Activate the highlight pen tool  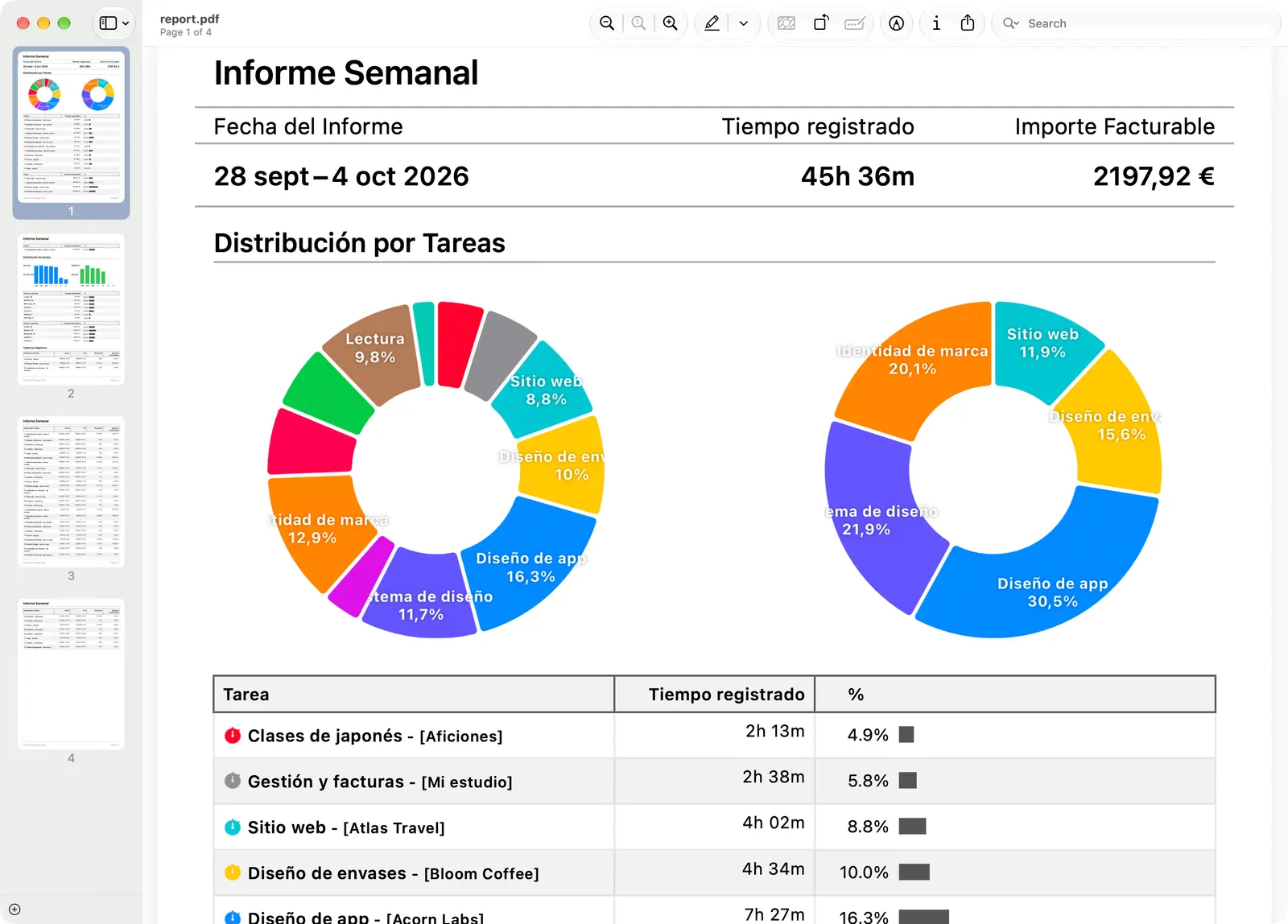[712, 23]
